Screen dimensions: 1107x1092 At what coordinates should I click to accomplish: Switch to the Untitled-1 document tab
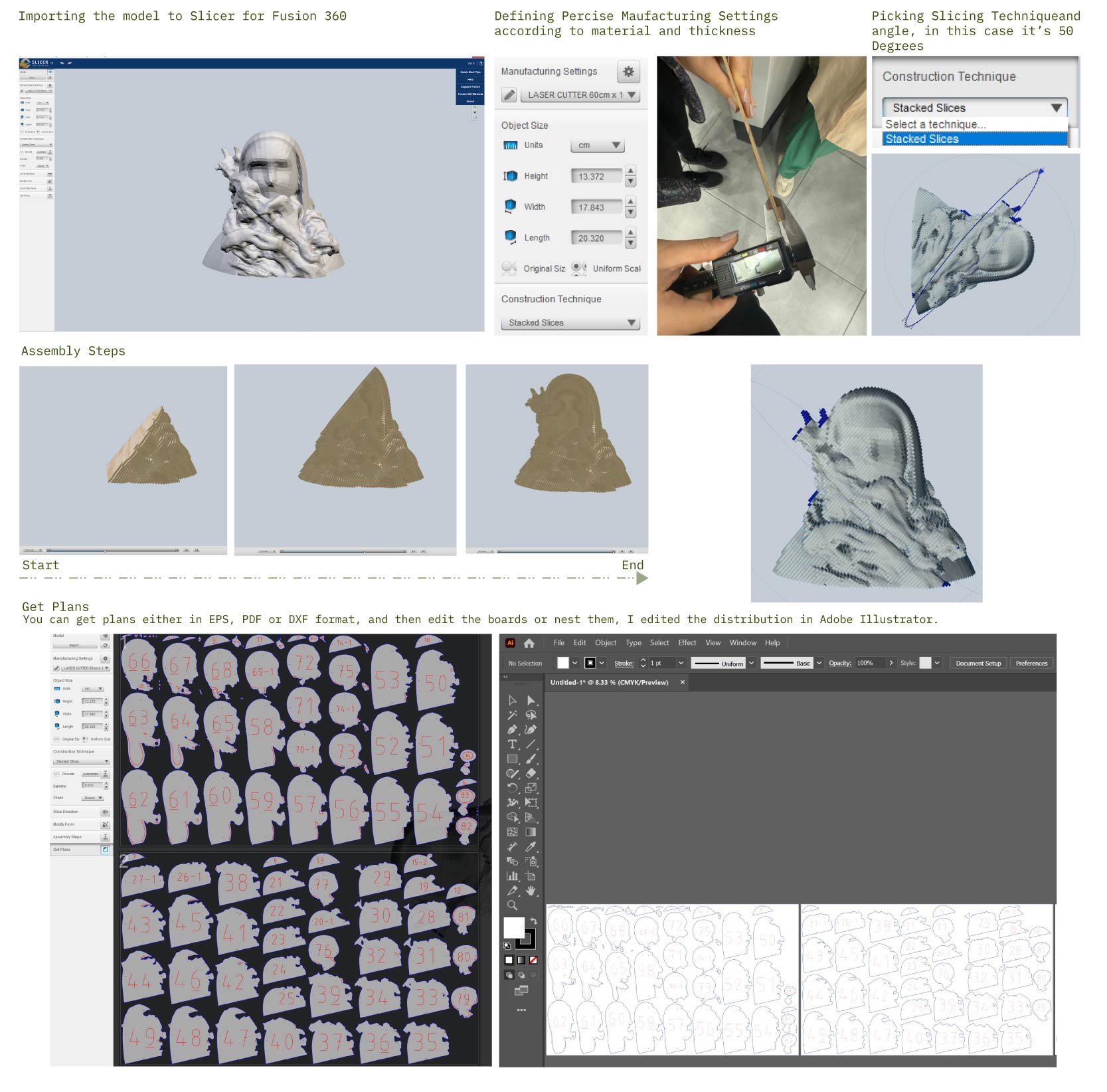(x=608, y=682)
